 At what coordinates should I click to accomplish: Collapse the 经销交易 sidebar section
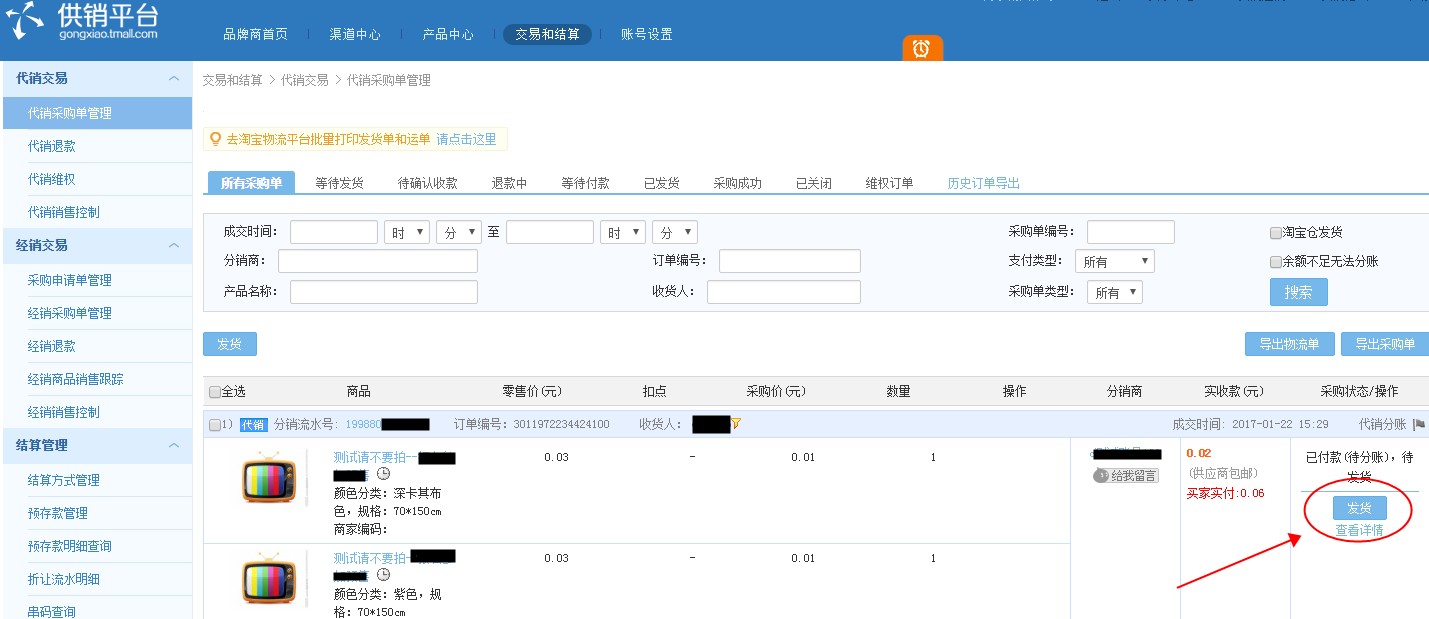174,245
